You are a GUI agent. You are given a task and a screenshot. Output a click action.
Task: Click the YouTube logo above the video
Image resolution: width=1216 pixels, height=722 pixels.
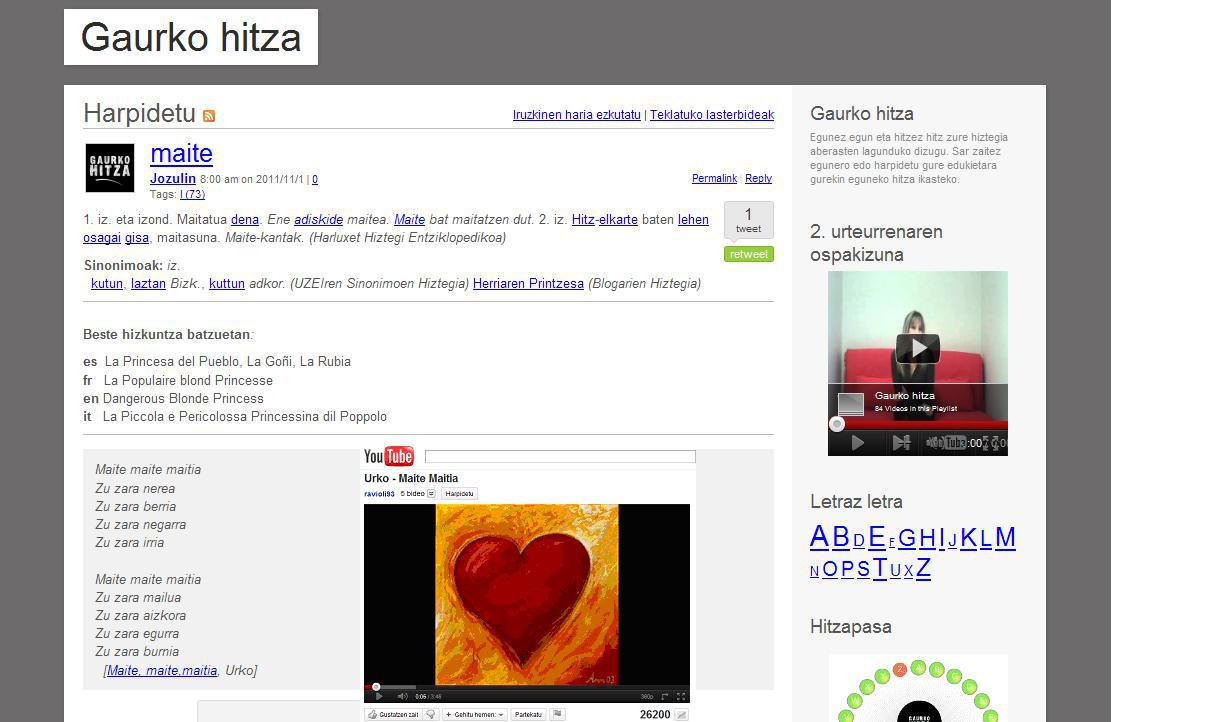coord(389,457)
